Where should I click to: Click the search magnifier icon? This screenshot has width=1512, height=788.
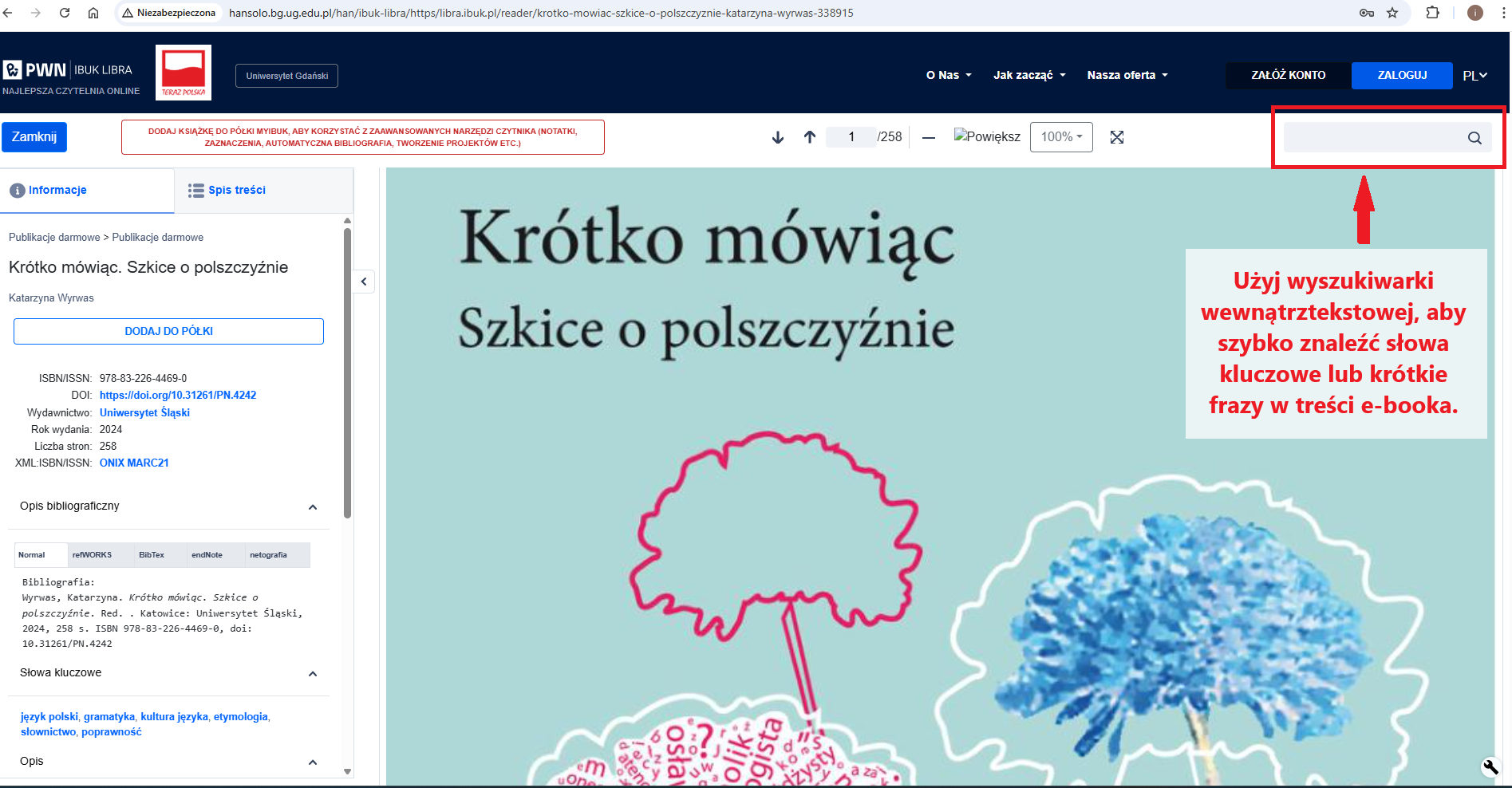(x=1474, y=138)
